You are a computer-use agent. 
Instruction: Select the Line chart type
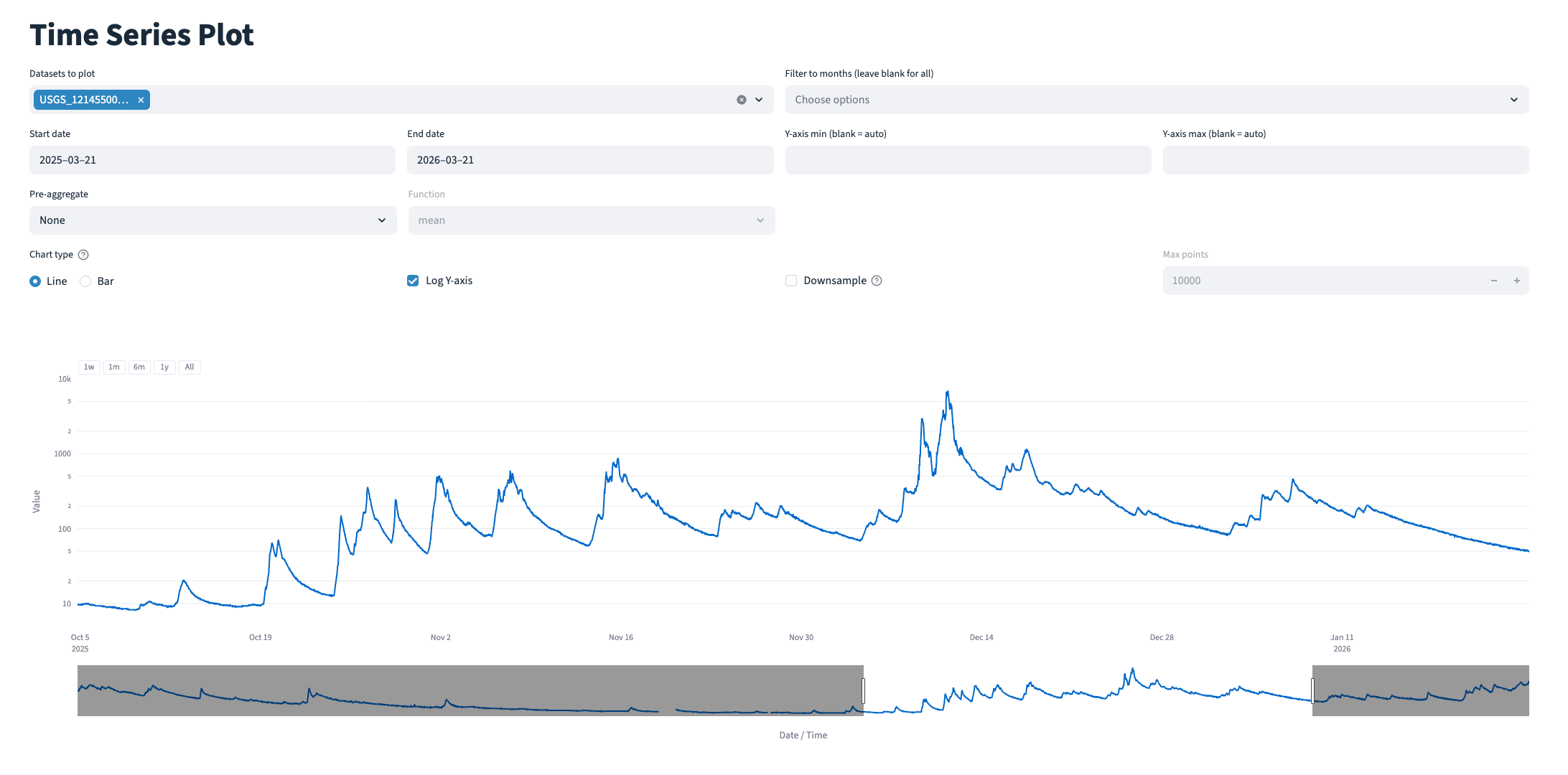tap(35, 281)
